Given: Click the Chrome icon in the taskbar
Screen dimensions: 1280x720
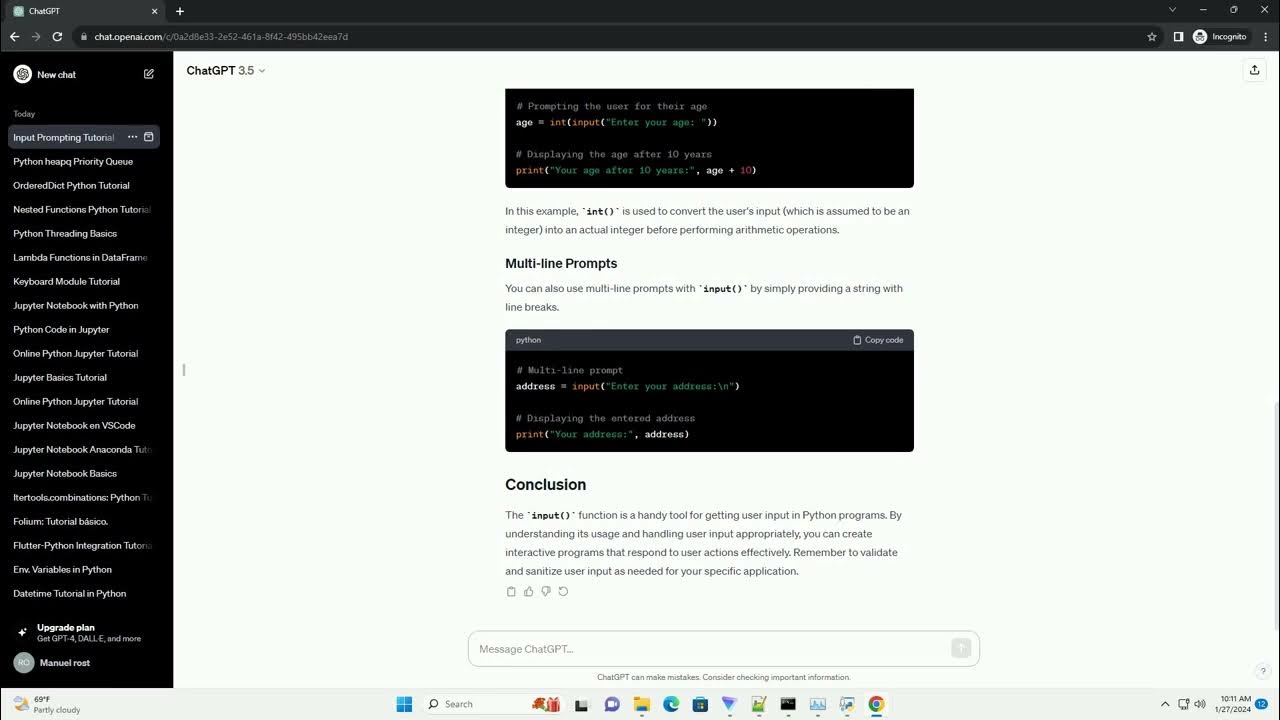Looking at the screenshot, I should [876, 704].
